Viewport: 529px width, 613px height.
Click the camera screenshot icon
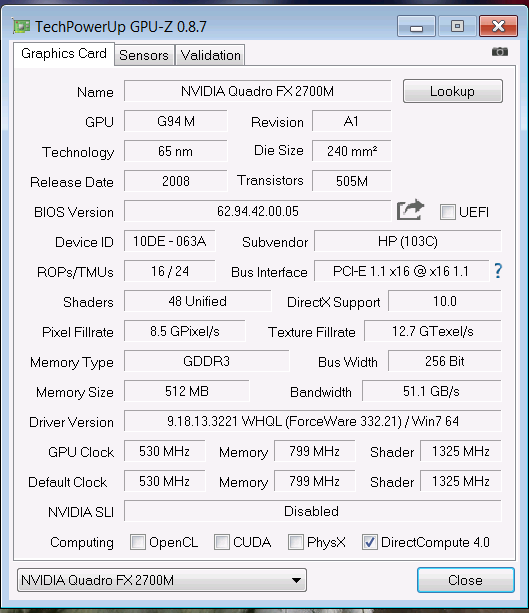click(500, 52)
